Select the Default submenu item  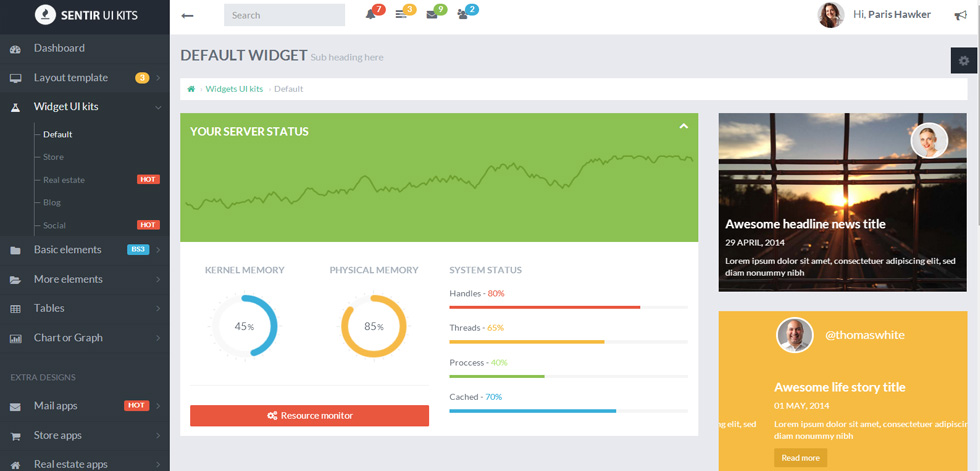(x=58, y=134)
